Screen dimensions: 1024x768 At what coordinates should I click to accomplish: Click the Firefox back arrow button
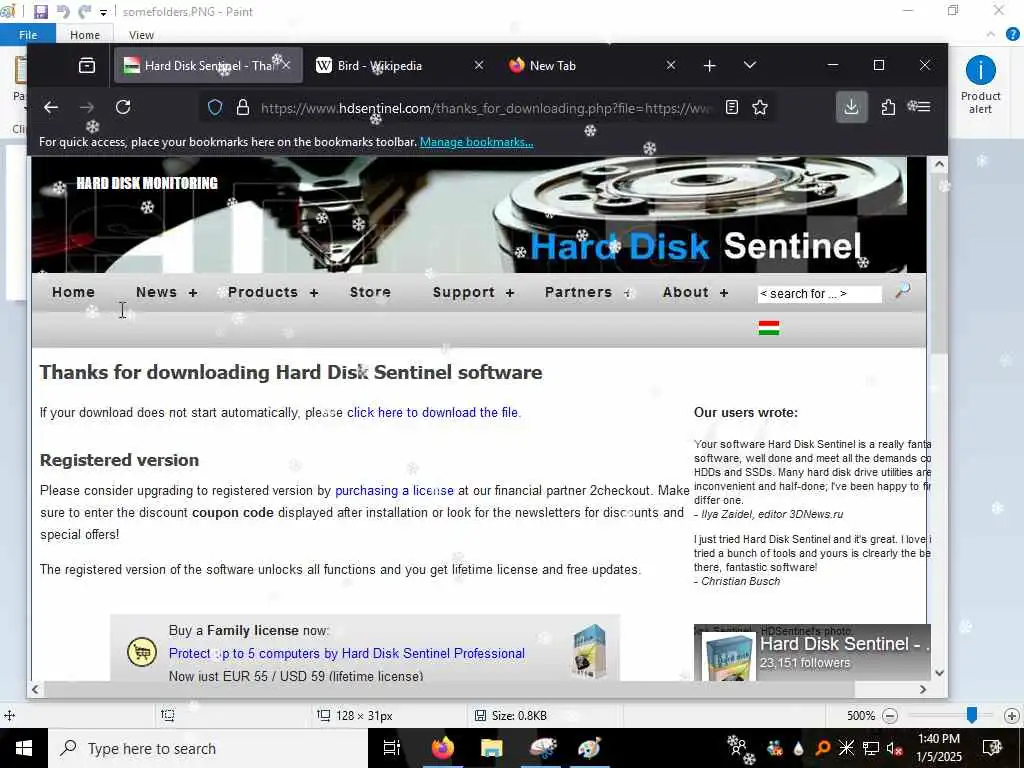point(51,107)
